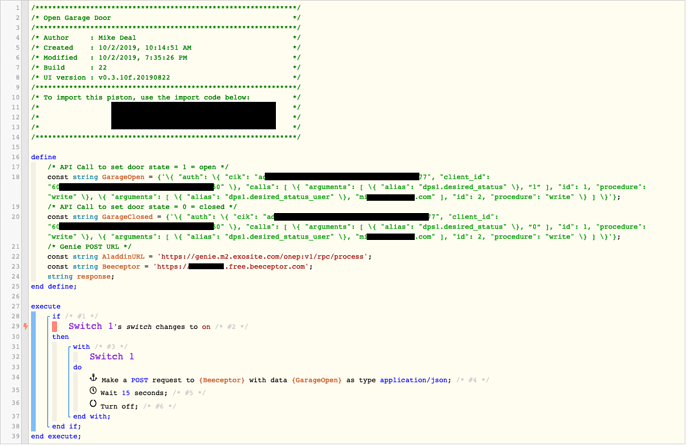Image resolution: width=690 pixels, height=446 pixels.
Task: Click the '15' seconds value
Action: pos(126,393)
